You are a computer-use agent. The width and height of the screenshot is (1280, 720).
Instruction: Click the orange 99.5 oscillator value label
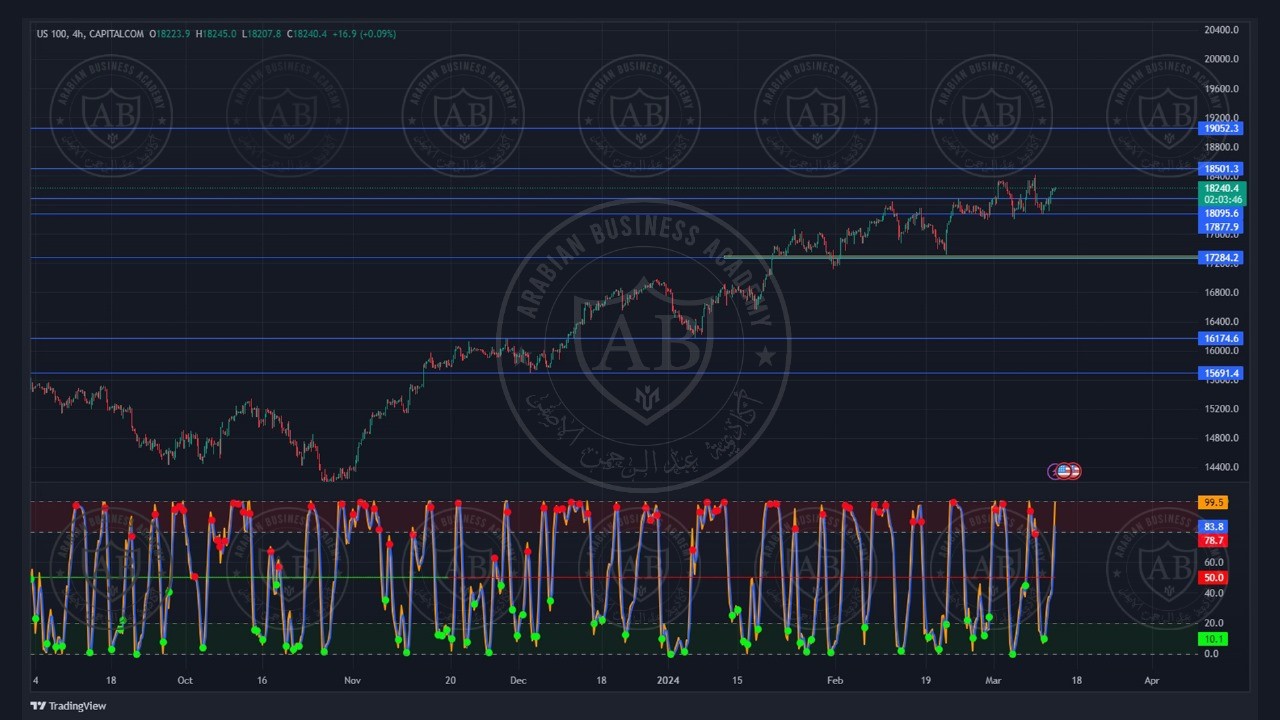(x=1213, y=502)
